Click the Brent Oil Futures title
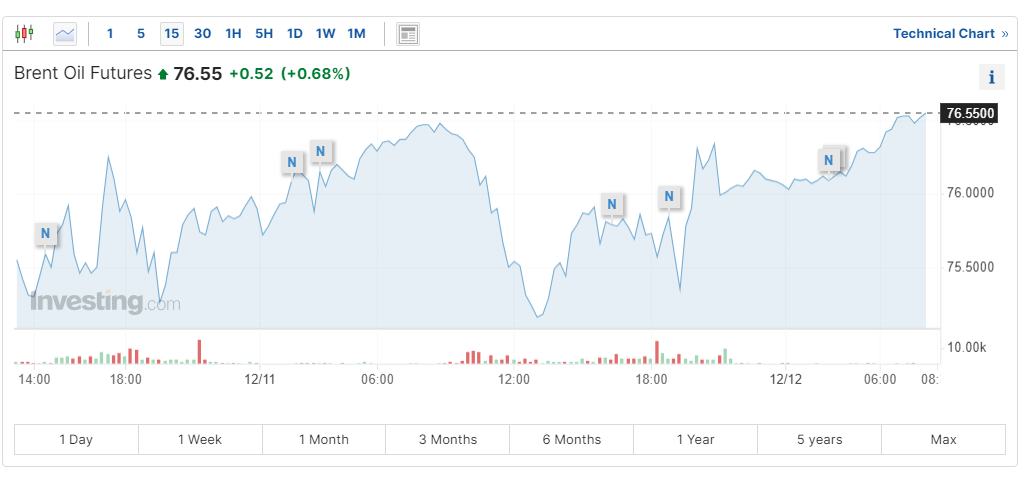 coord(83,74)
